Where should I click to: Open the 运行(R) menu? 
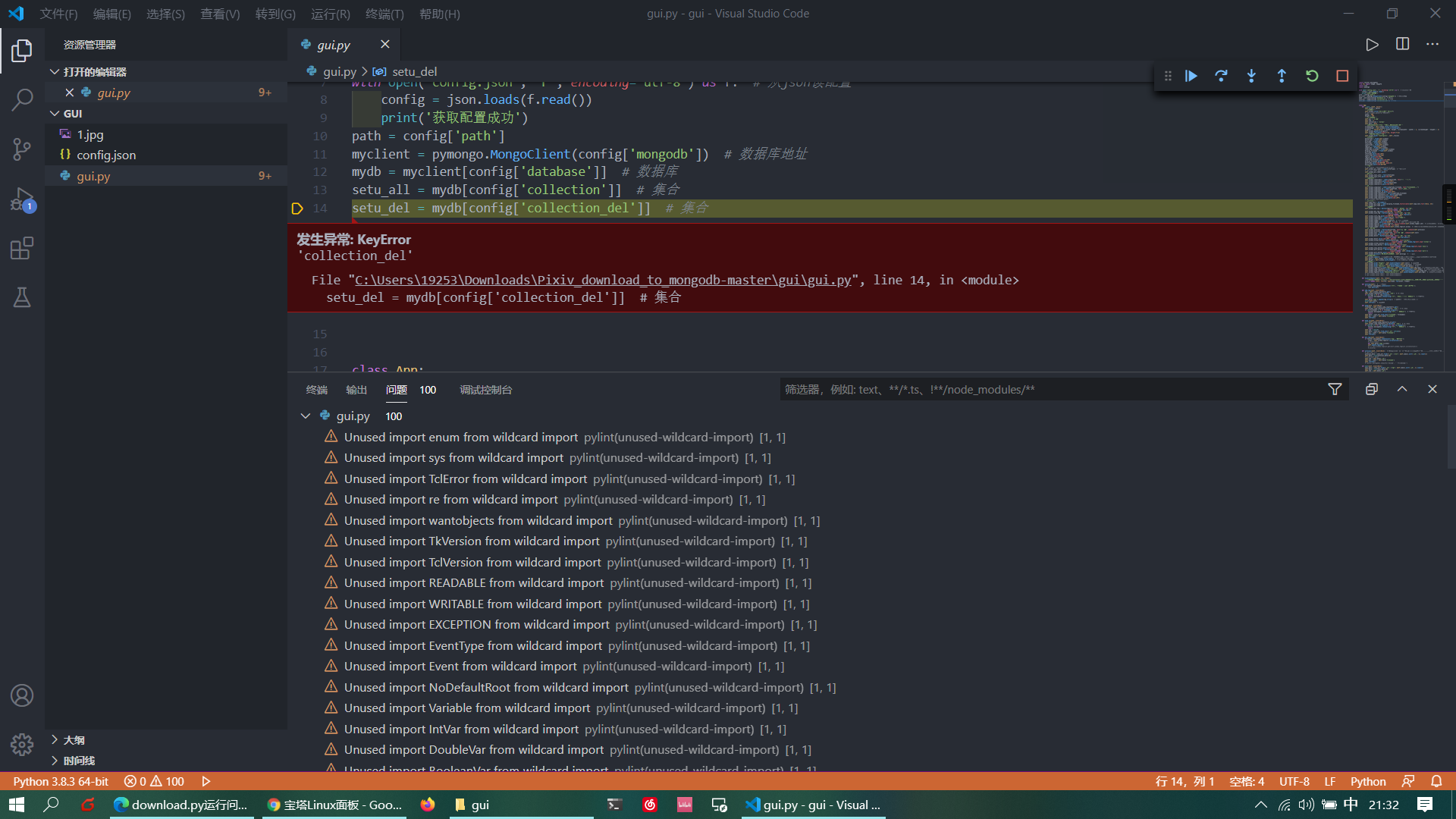[x=330, y=14]
